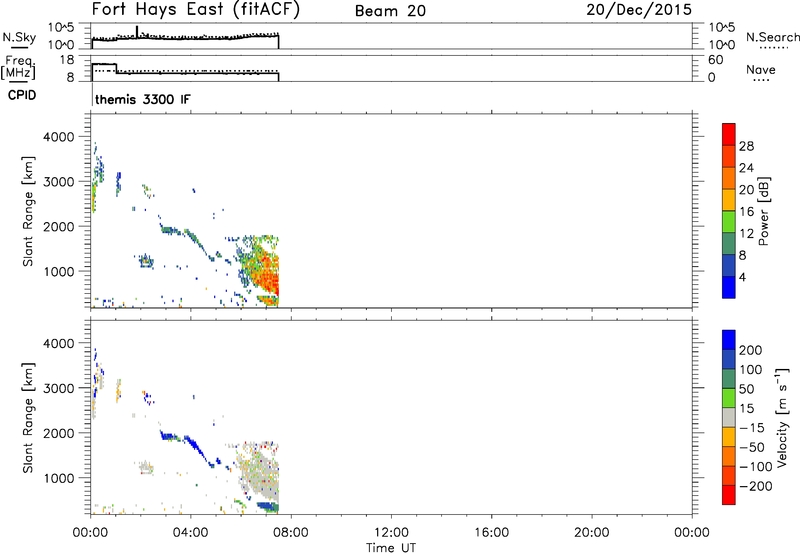Click the '200' tick on the Velocity scale
Viewport: 800px width, 554px height.
coord(751,350)
